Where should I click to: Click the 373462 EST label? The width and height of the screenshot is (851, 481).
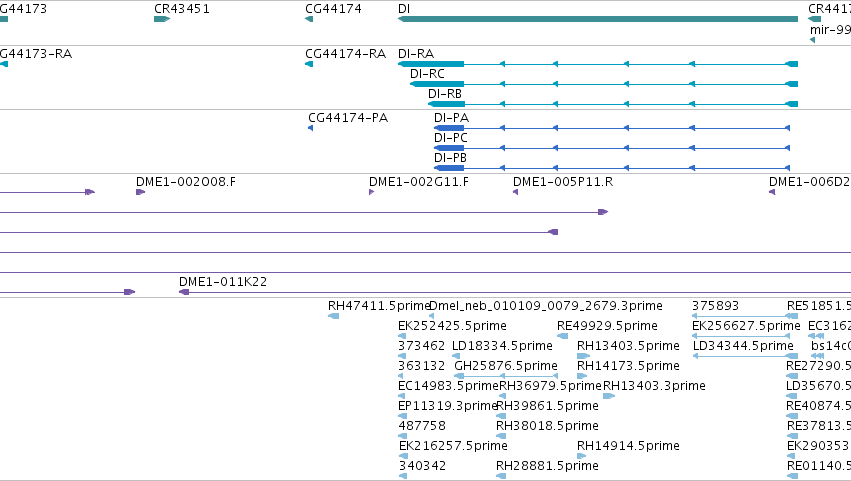(422, 346)
